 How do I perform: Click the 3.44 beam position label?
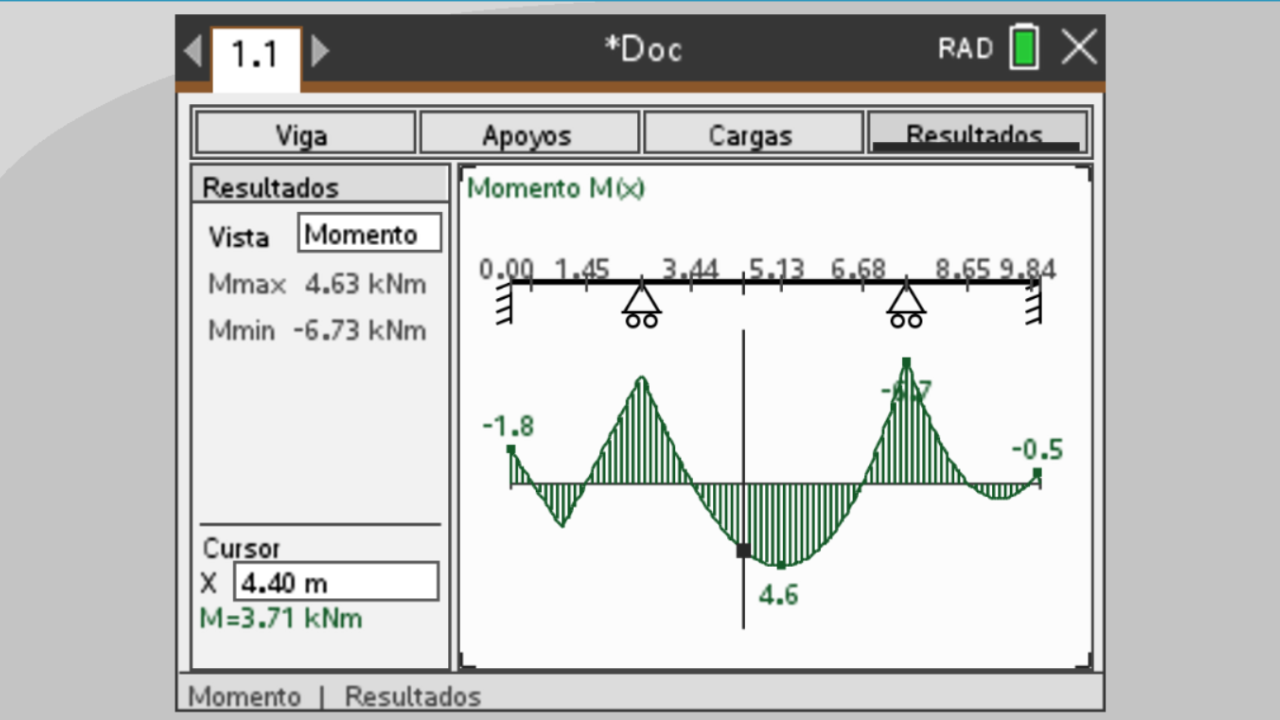690,269
